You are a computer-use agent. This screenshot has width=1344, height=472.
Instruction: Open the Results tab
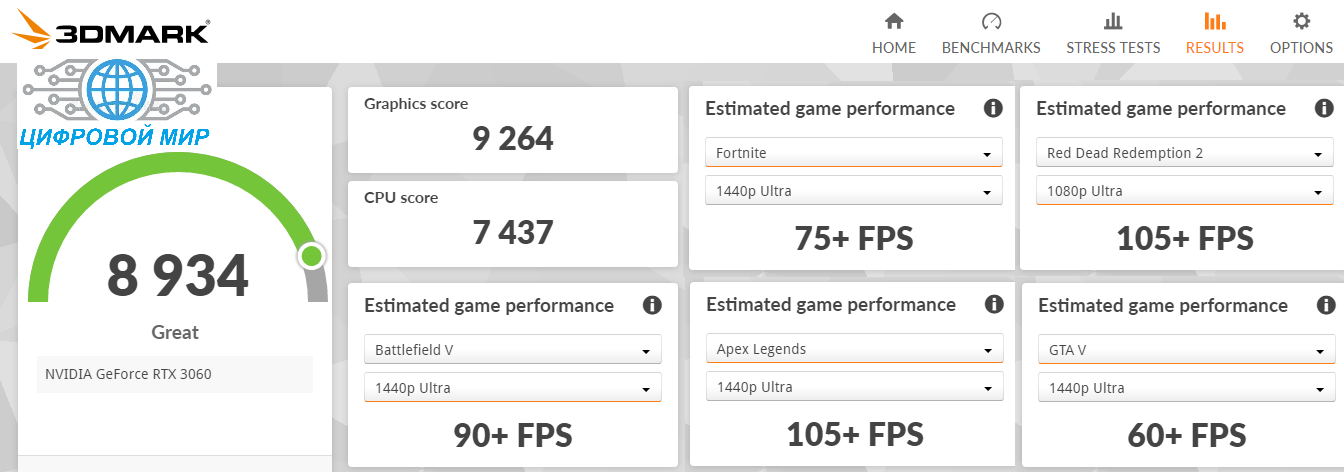click(1214, 34)
